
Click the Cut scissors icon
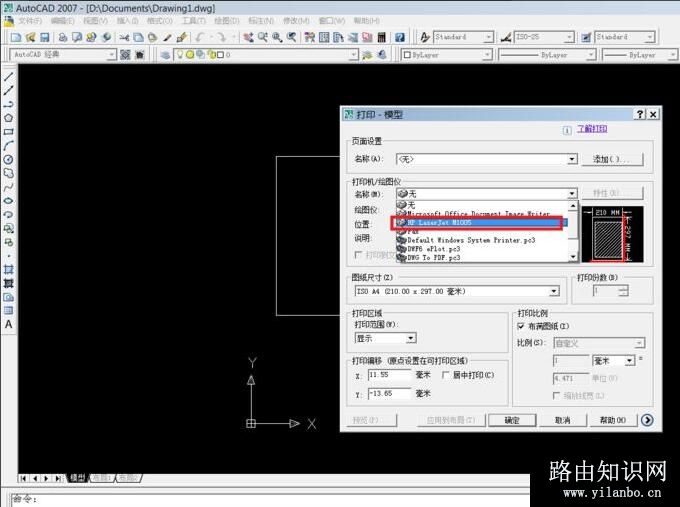tap(124, 37)
